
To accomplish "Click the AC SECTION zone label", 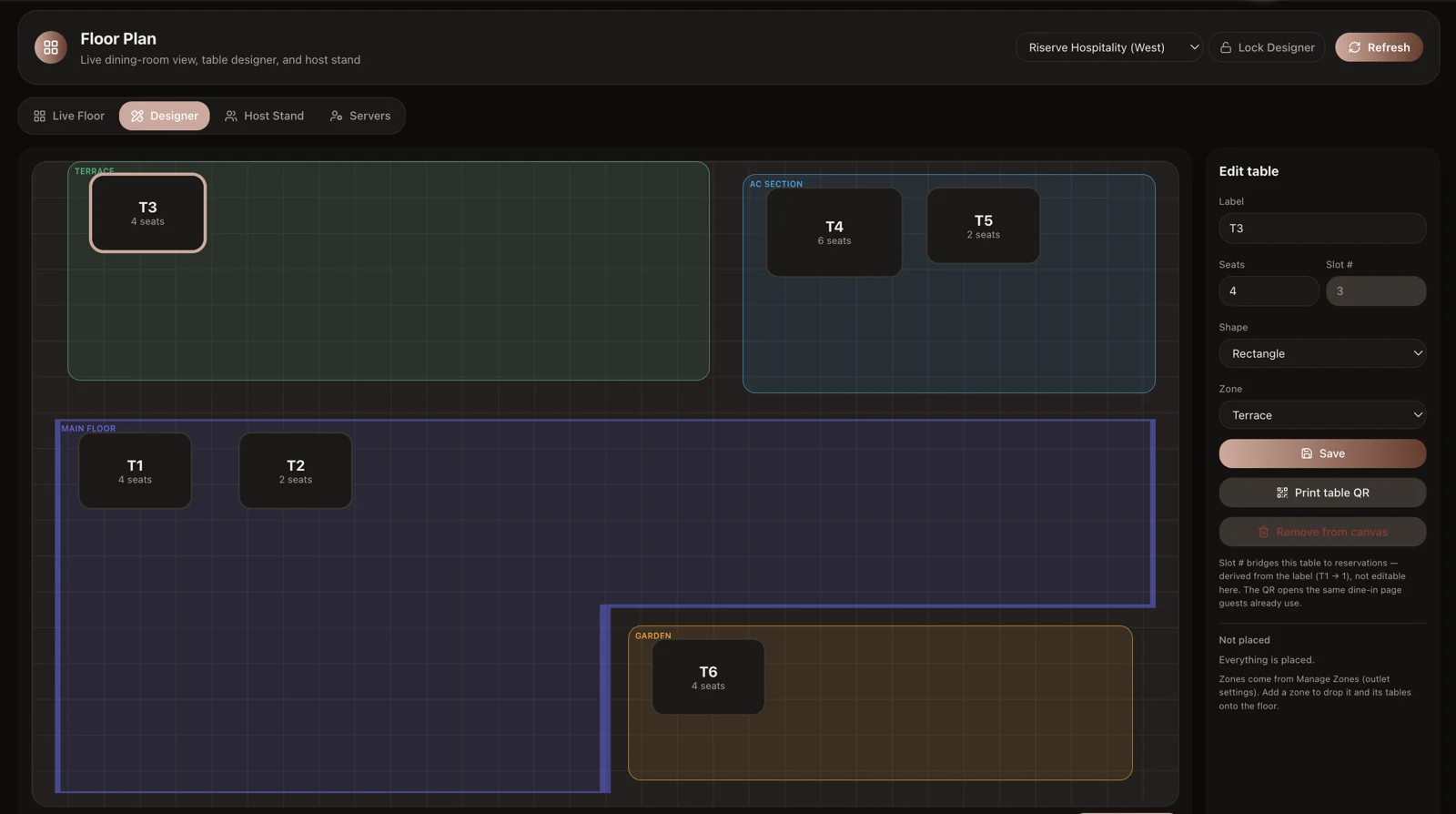I will pos(776,184).
